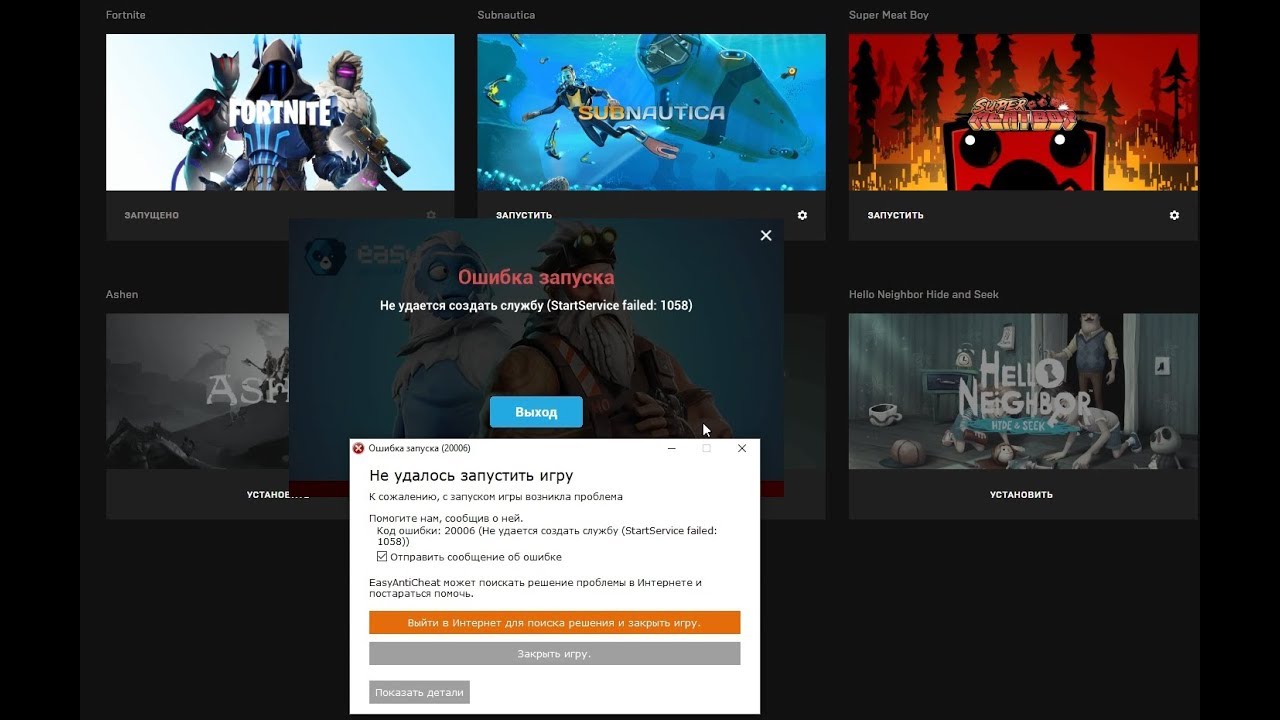Viewport: 1280px width, 720px height.
Task: Launch Subnautica with ЗАПУСТИТЬ
Action: click(524, 215)
